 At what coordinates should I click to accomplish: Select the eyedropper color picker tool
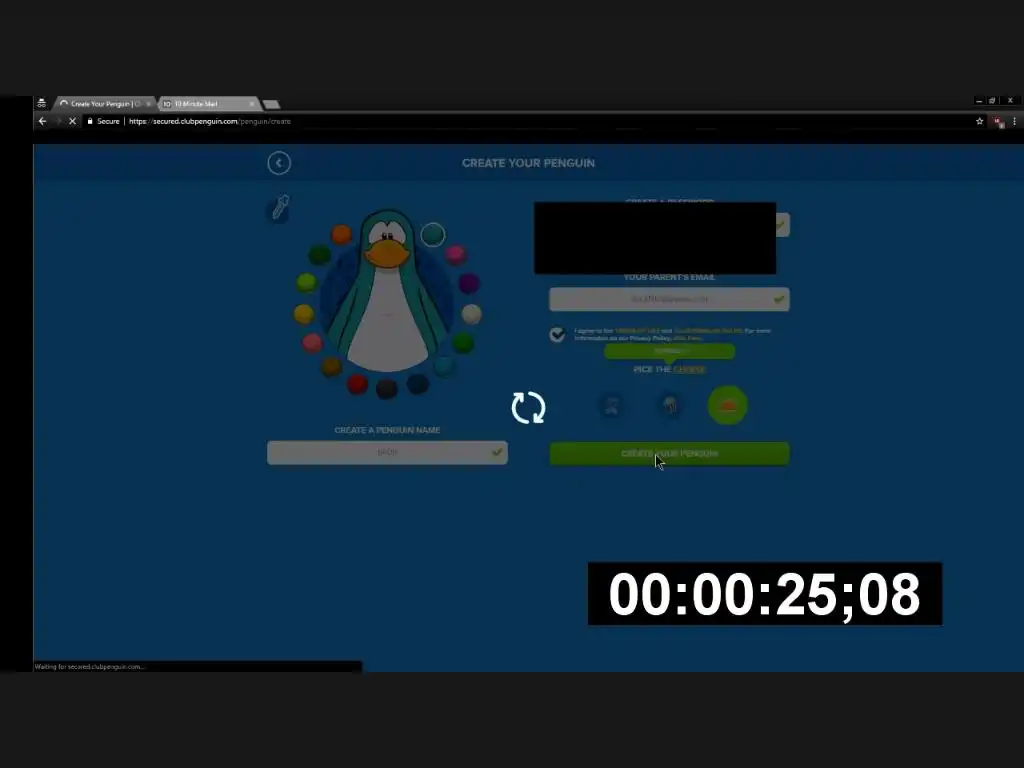pos(280,208)
